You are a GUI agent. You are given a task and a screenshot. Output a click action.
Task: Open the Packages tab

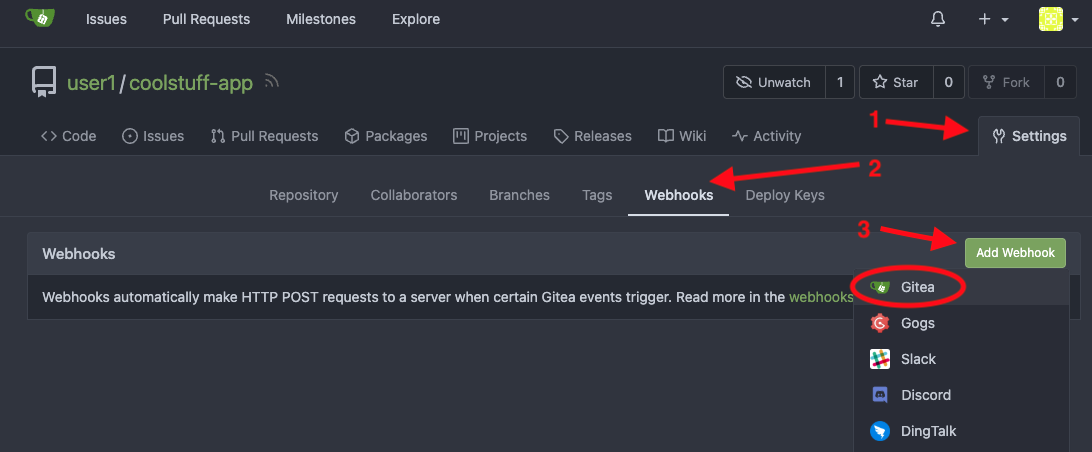(386, 137)
